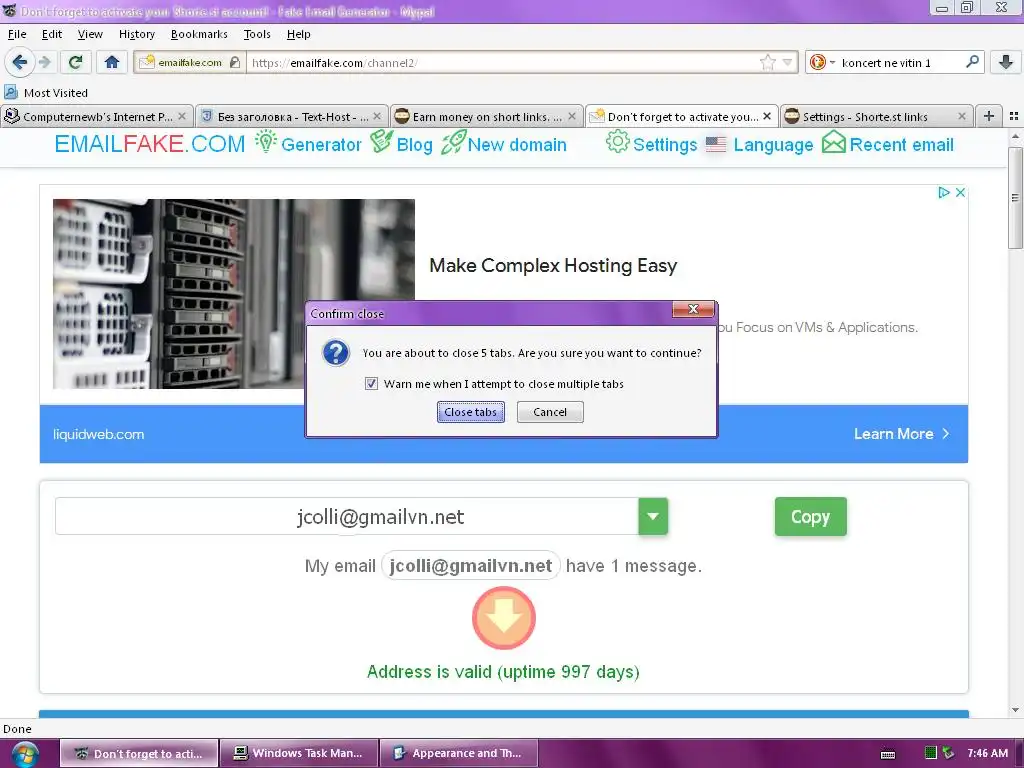Switch to Appearance and Themes taskbar item
Image resolution: width=1024 pixels, height=768 pixels.
pos(459,753)
